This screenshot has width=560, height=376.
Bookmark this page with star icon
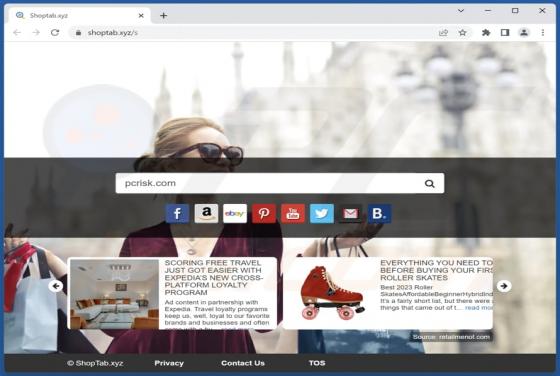[x=462, y=32]
